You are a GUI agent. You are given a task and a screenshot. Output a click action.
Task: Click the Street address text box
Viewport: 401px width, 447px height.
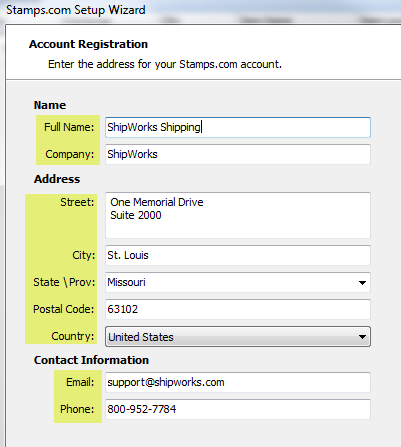pyautogui.click(x=238, y=215)
